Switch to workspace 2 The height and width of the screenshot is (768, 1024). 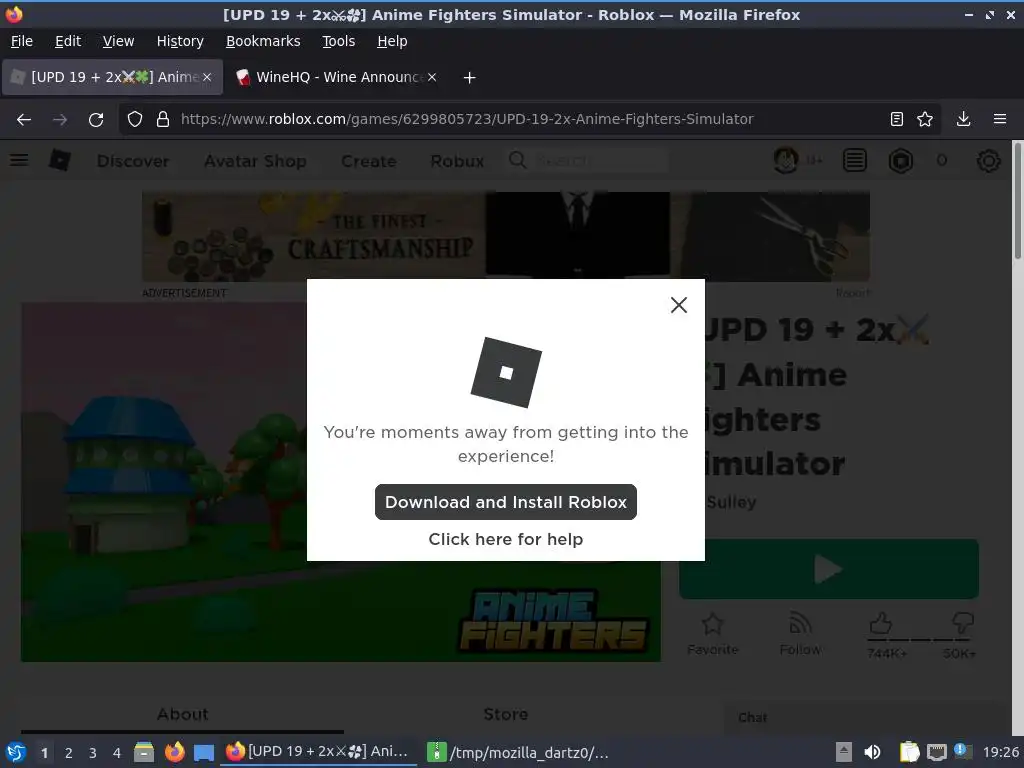click(69, 753)
